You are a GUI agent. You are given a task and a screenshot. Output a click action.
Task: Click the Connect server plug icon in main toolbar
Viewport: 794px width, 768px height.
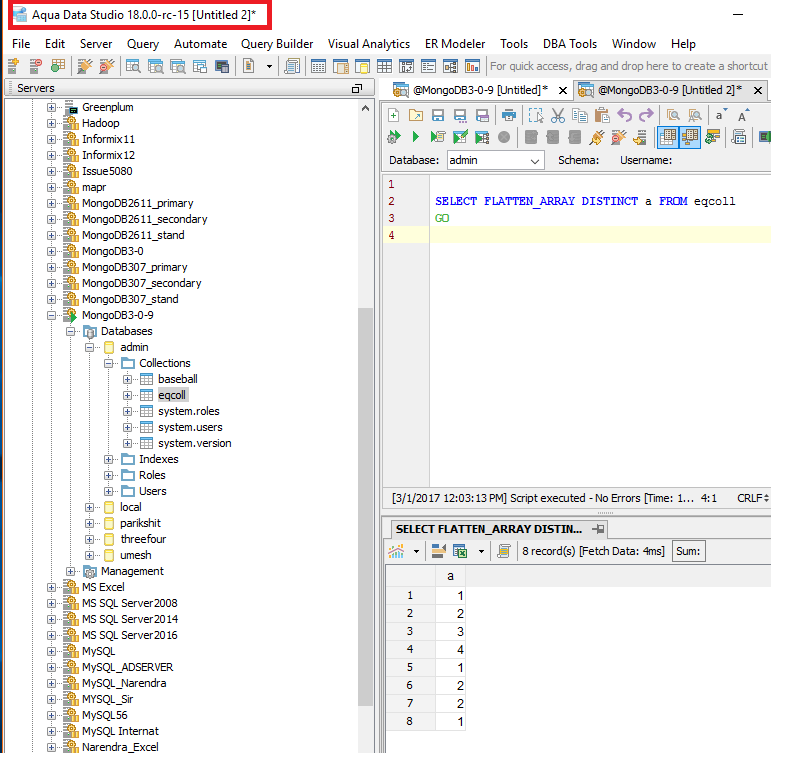[84, 66]
